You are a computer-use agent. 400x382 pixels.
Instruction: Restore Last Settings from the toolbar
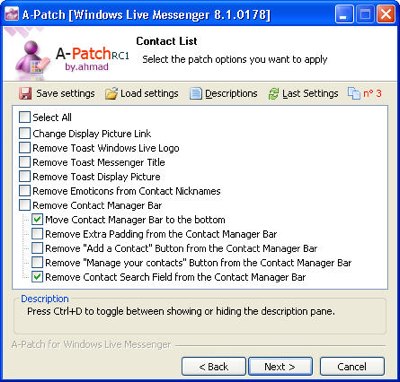tap(303, 94)
